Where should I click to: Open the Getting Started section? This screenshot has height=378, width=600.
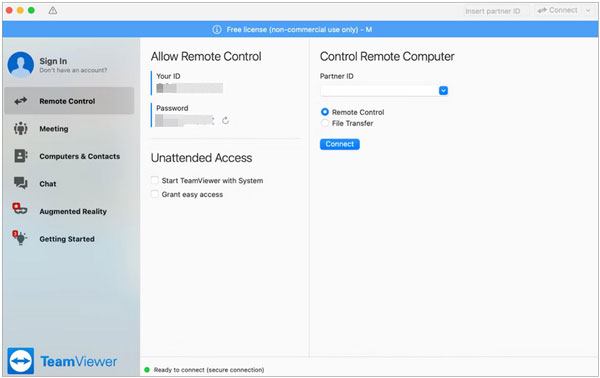tap(69, 239)
